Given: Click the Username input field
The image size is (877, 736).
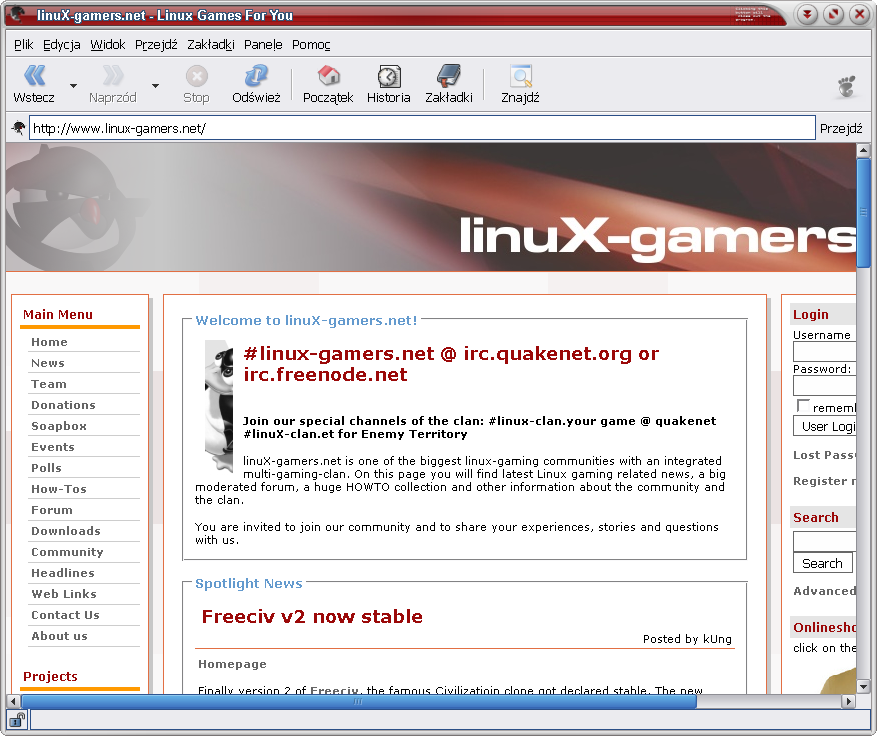Looking at the screenshot, I should click(x=824, y=352).
